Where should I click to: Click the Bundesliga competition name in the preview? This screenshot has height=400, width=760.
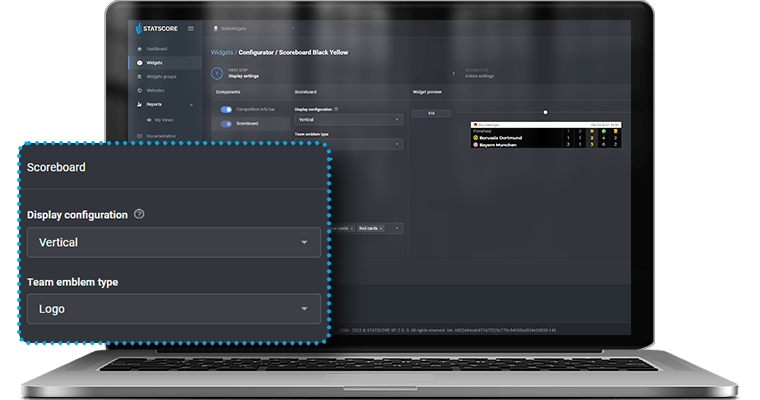[489, 125]
